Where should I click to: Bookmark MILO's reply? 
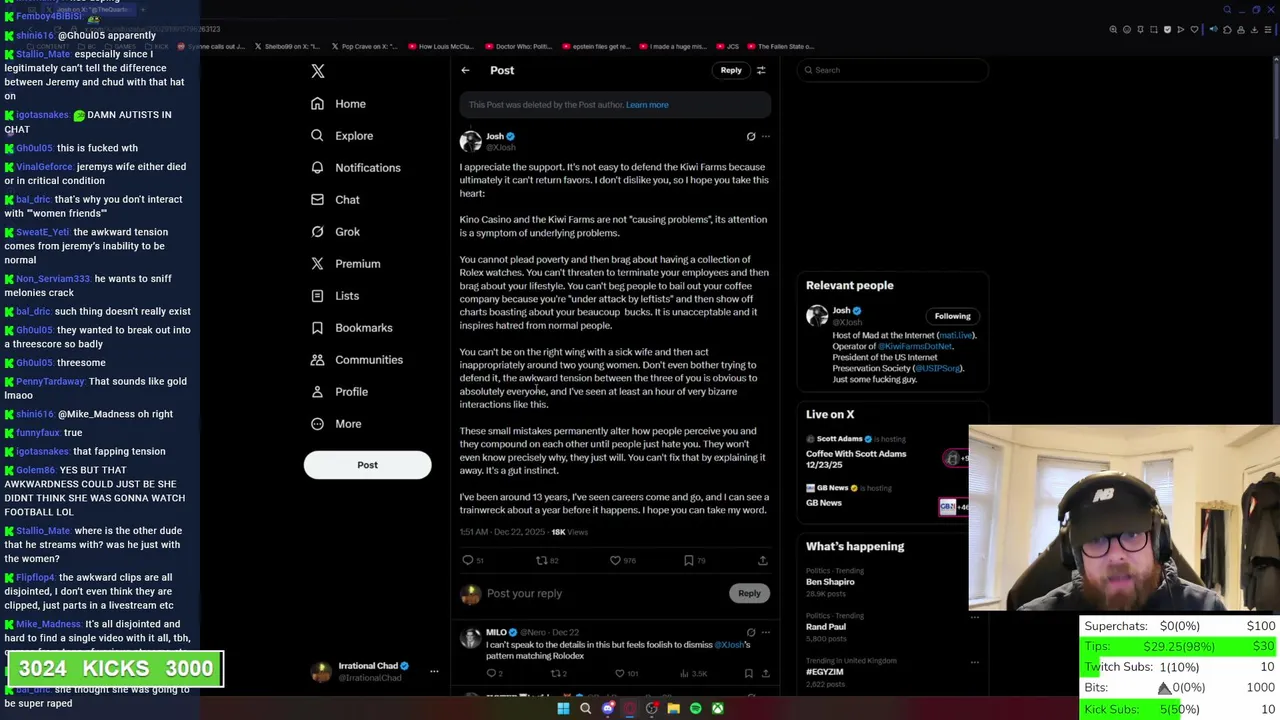(x=748, y=674)
